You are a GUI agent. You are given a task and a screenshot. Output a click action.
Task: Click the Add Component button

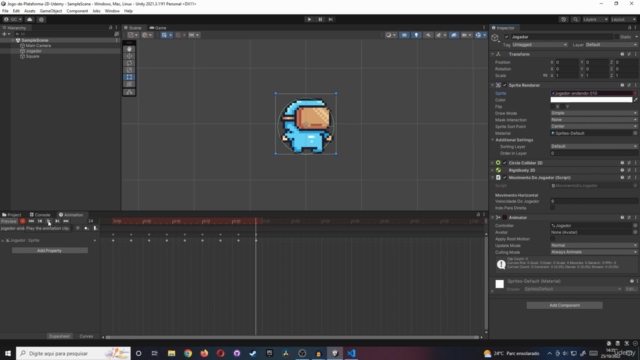[x=564, y=305]
